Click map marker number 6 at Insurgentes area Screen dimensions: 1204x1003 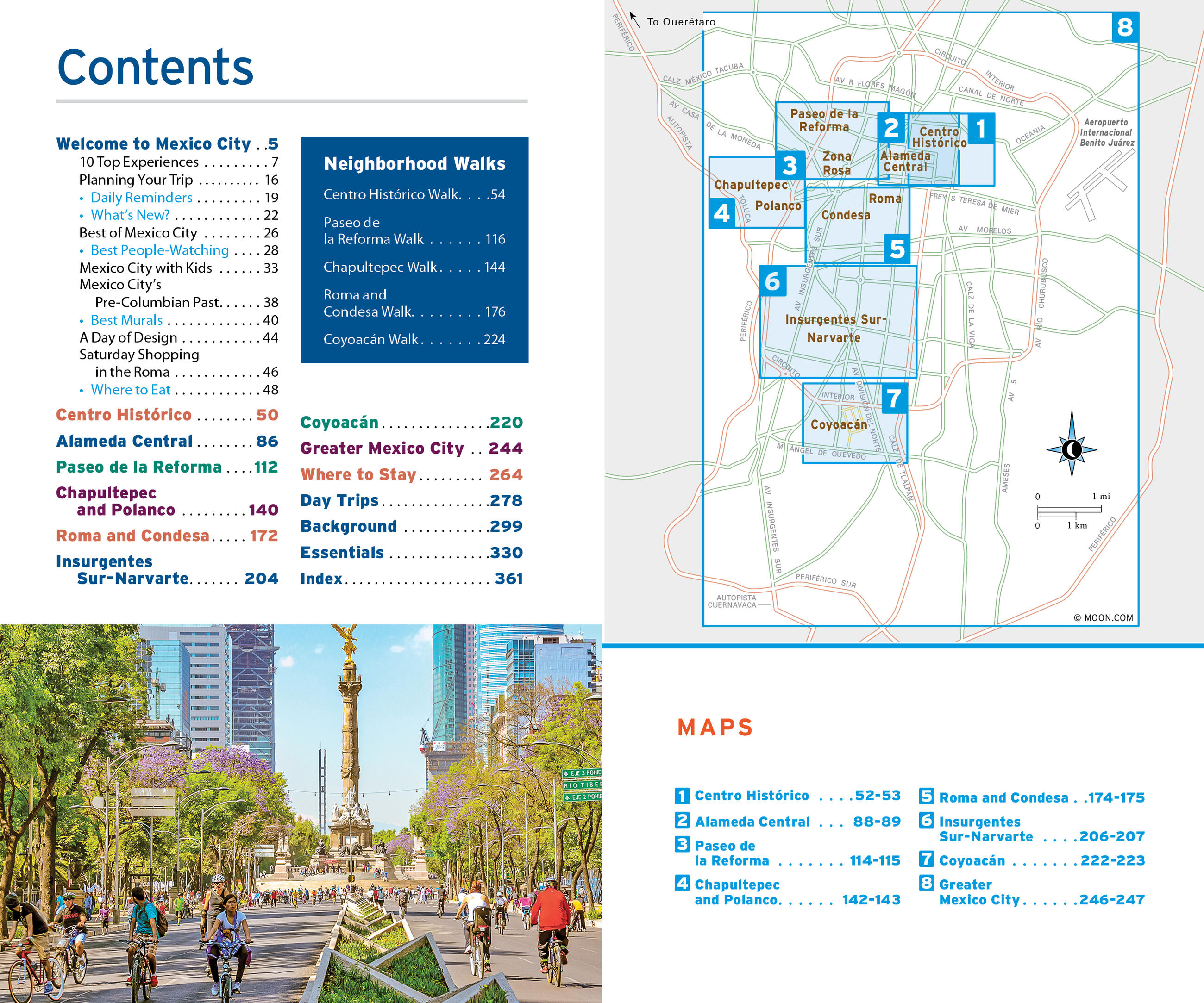click(x=772, y=281)
